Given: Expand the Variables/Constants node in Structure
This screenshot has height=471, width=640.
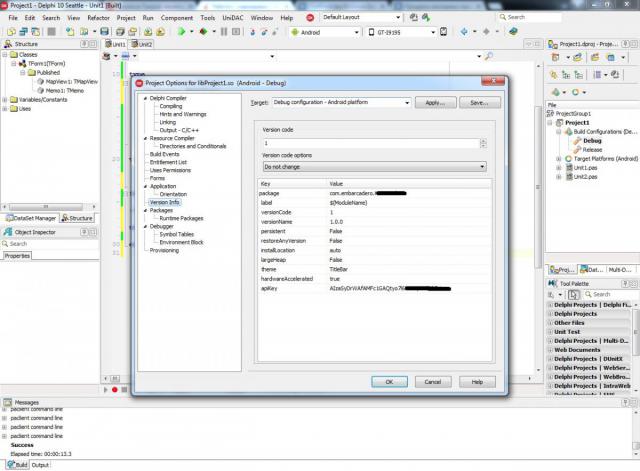Looking at the screenshot, I should (x=5, y=100).
